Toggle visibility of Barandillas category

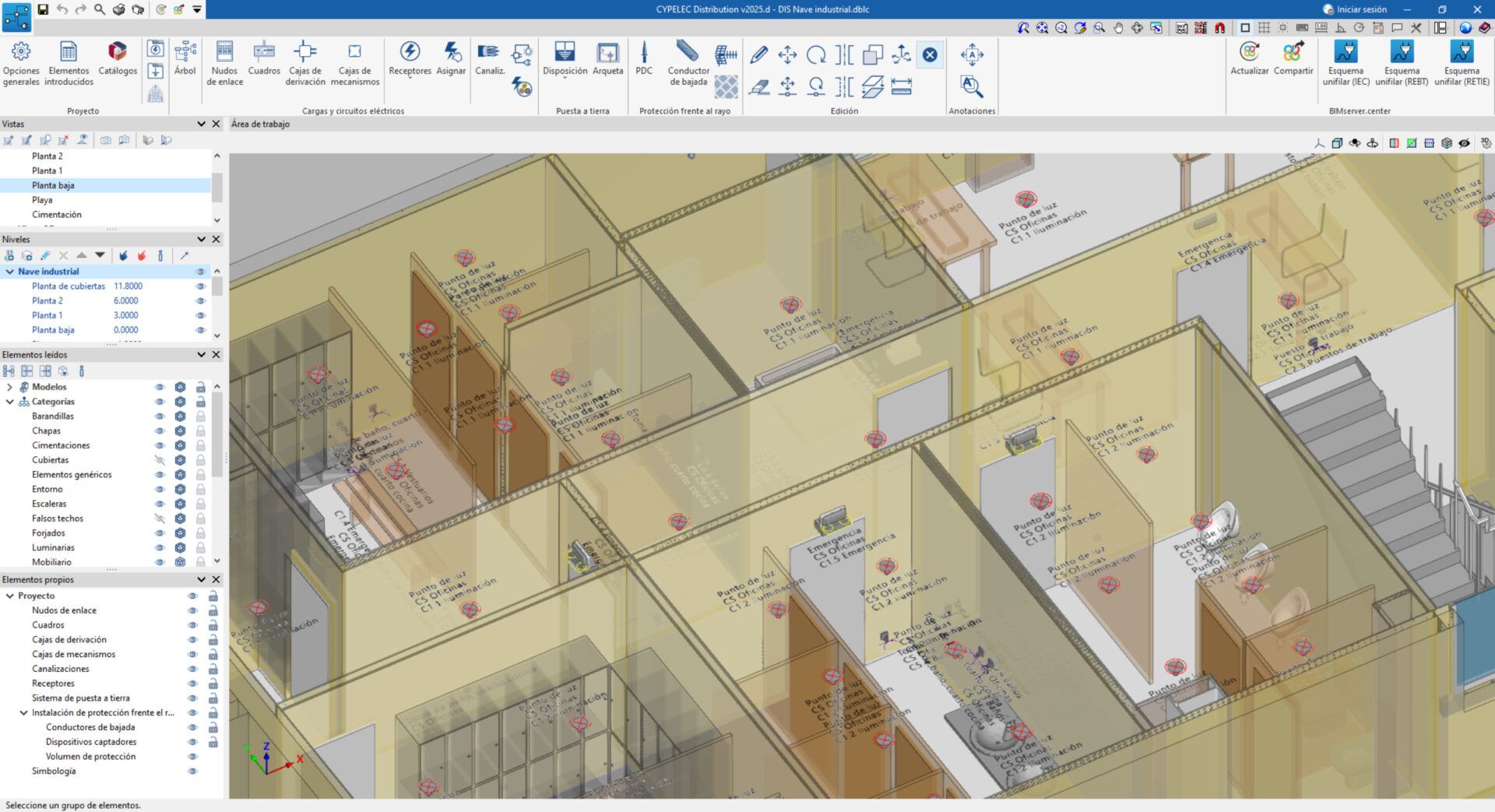(x=160, y=417)
